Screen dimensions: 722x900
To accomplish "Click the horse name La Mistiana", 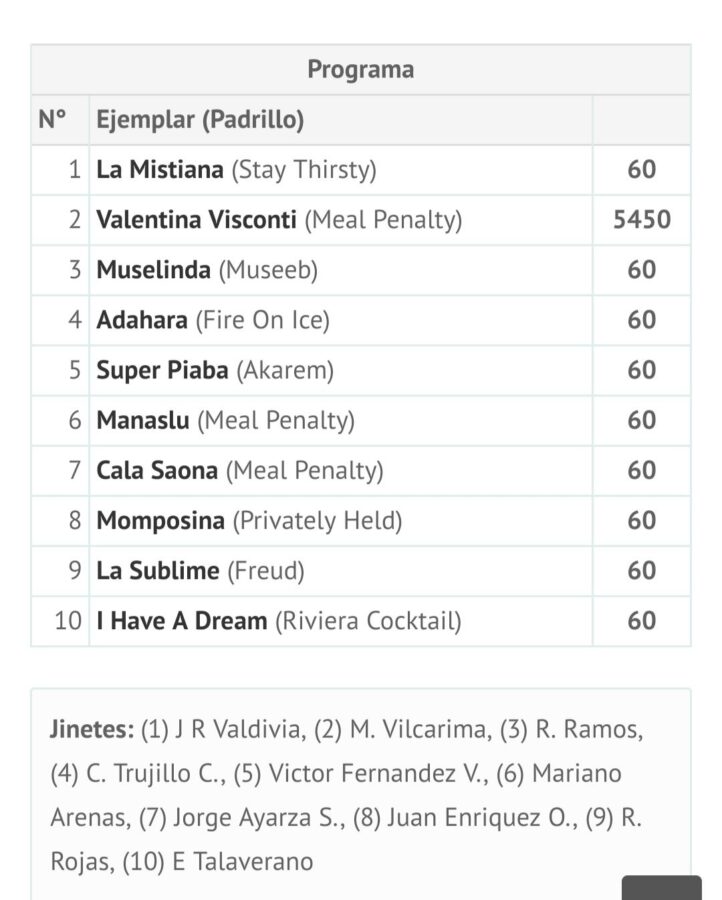I will click(160, 170).
